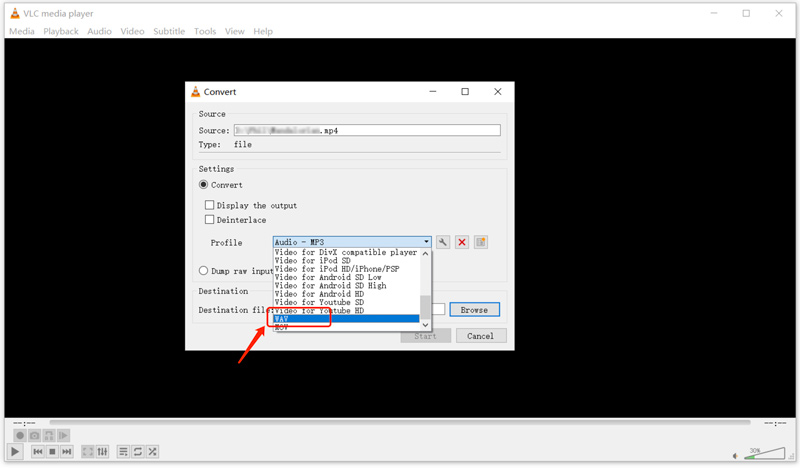Take a snapshot with the camera icon

click(x=34, y=435)
